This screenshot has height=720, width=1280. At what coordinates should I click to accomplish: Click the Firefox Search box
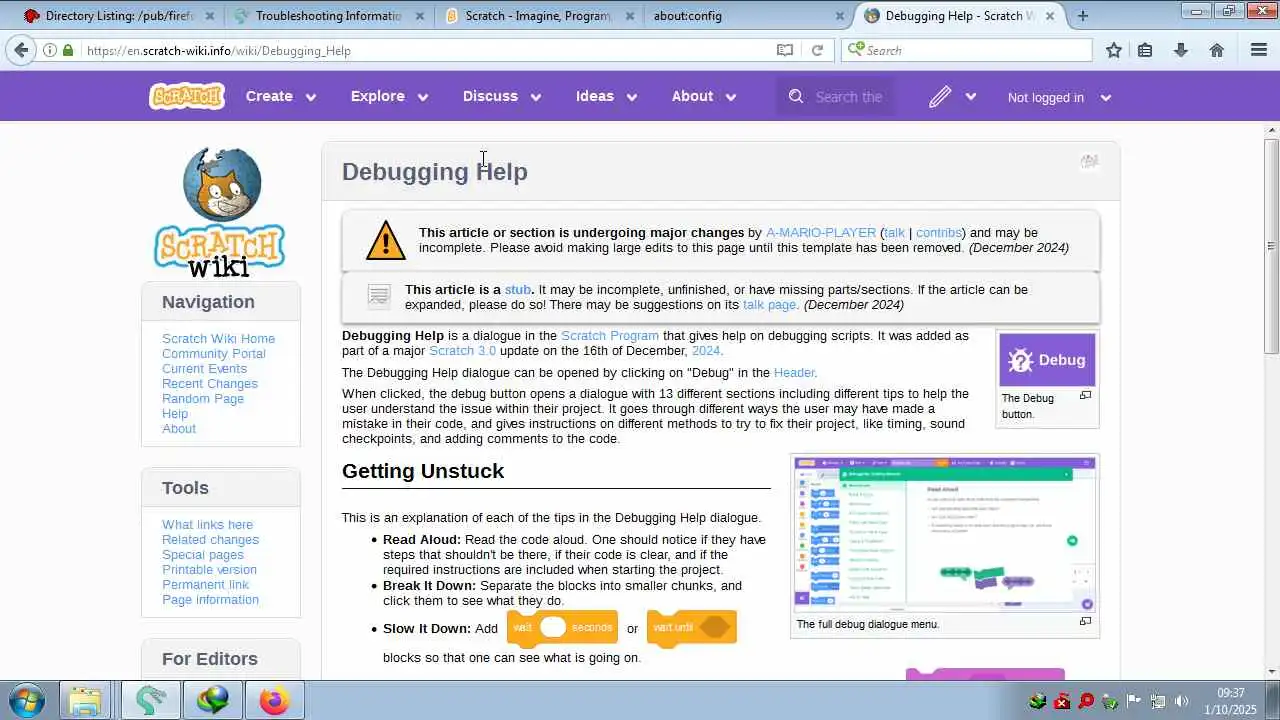coord(967,50)
